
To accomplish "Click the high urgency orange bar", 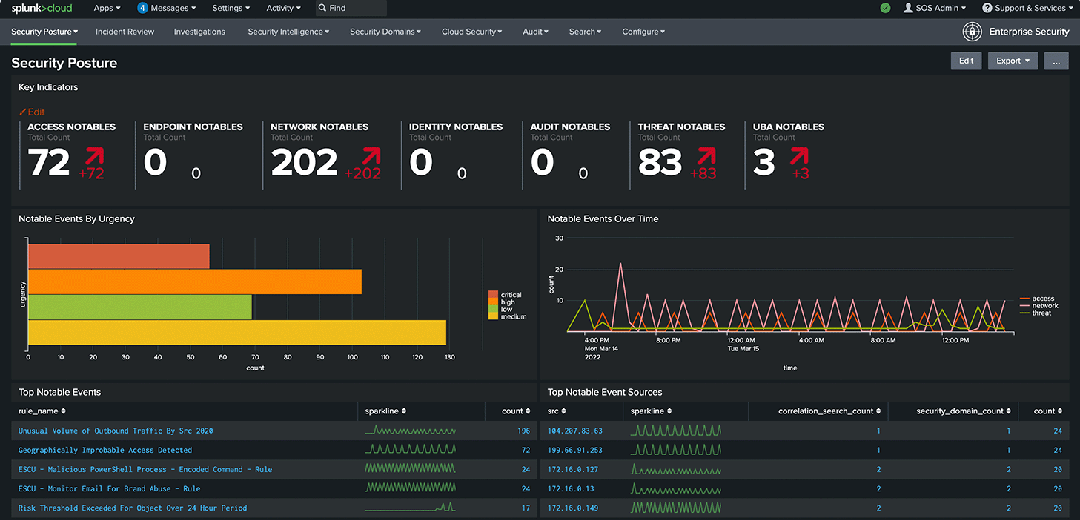I will pyautogui.click(x=195, y=282).
